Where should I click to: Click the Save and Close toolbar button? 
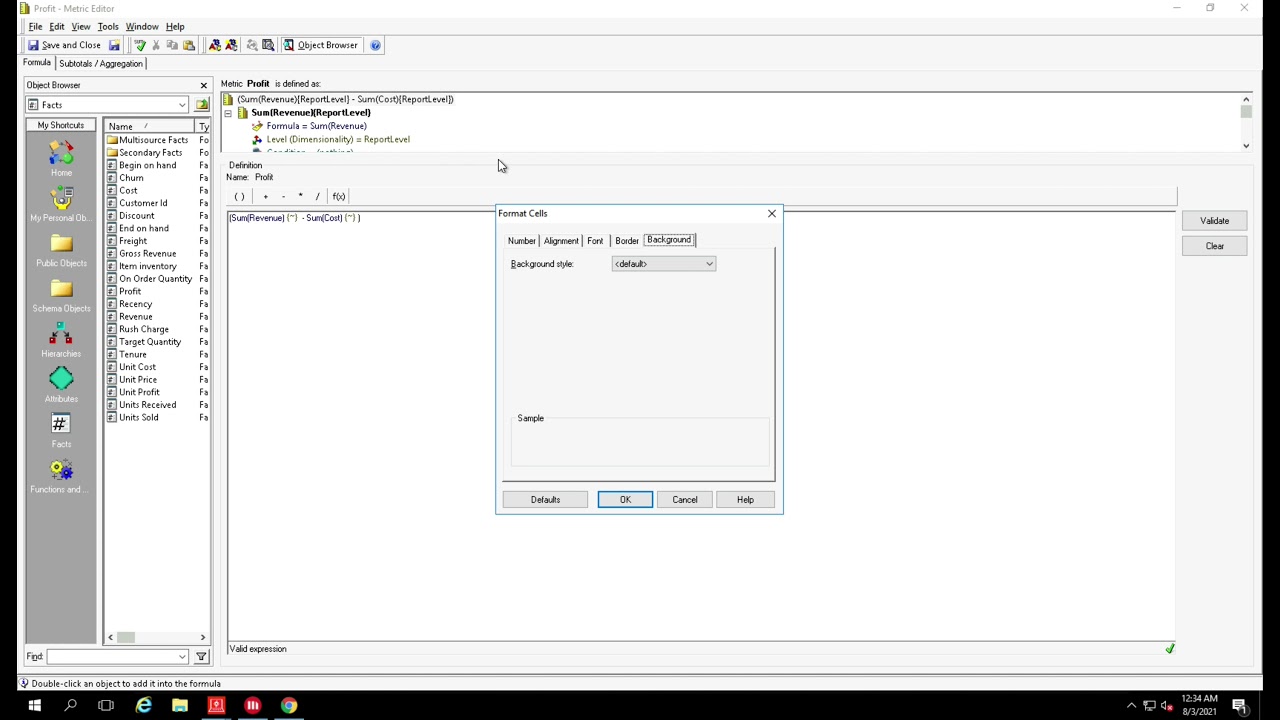click(x=64, y=45)
